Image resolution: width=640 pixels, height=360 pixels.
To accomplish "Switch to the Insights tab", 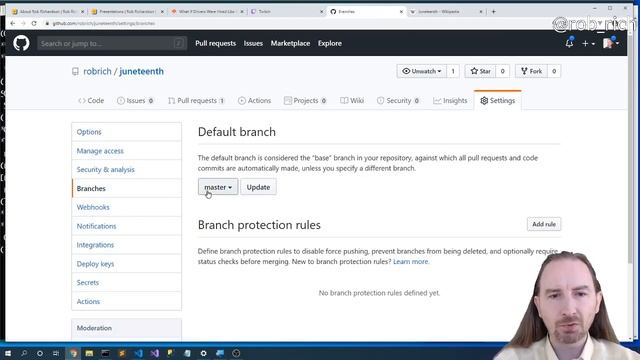I will [x=450, y=100].
